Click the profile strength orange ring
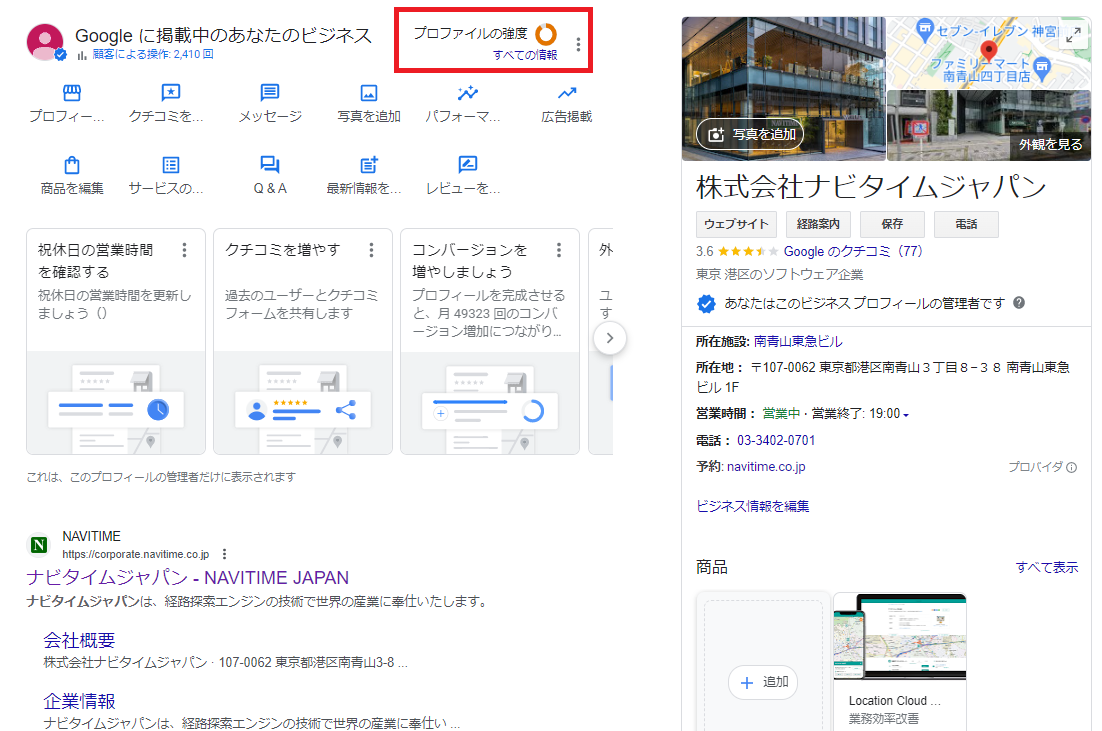 546,34
